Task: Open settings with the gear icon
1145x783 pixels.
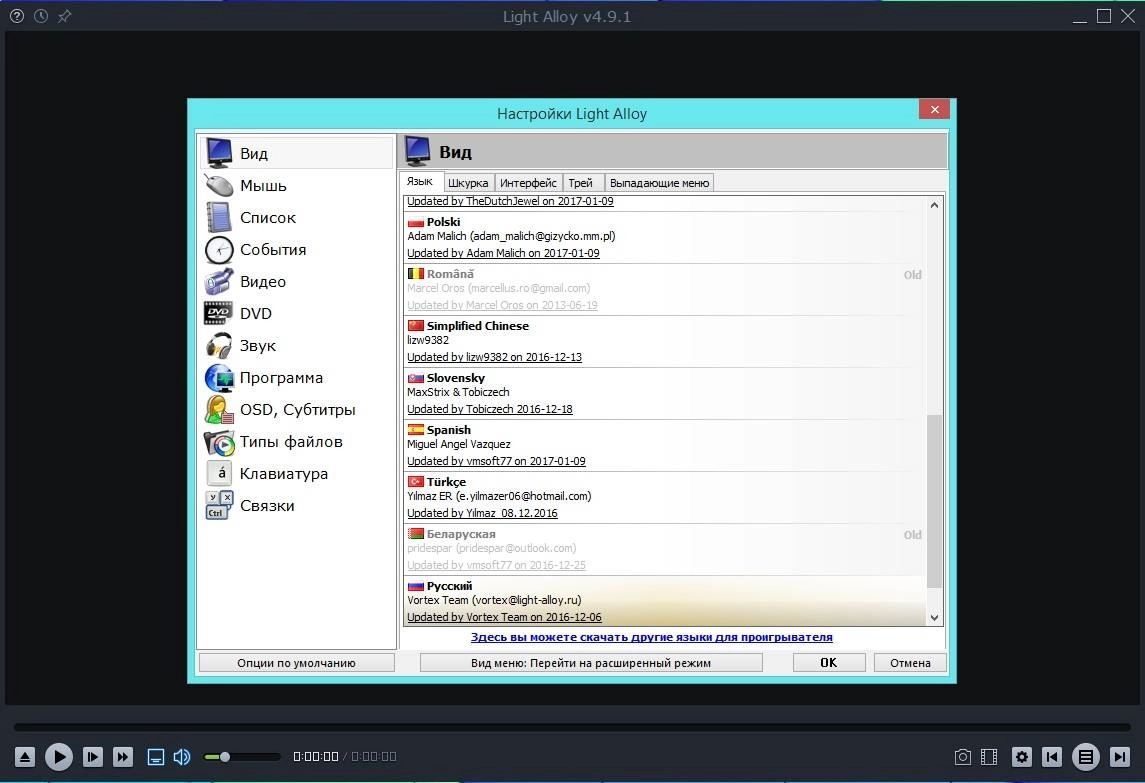Action: pyautogui.click(x=1022, y=757)
